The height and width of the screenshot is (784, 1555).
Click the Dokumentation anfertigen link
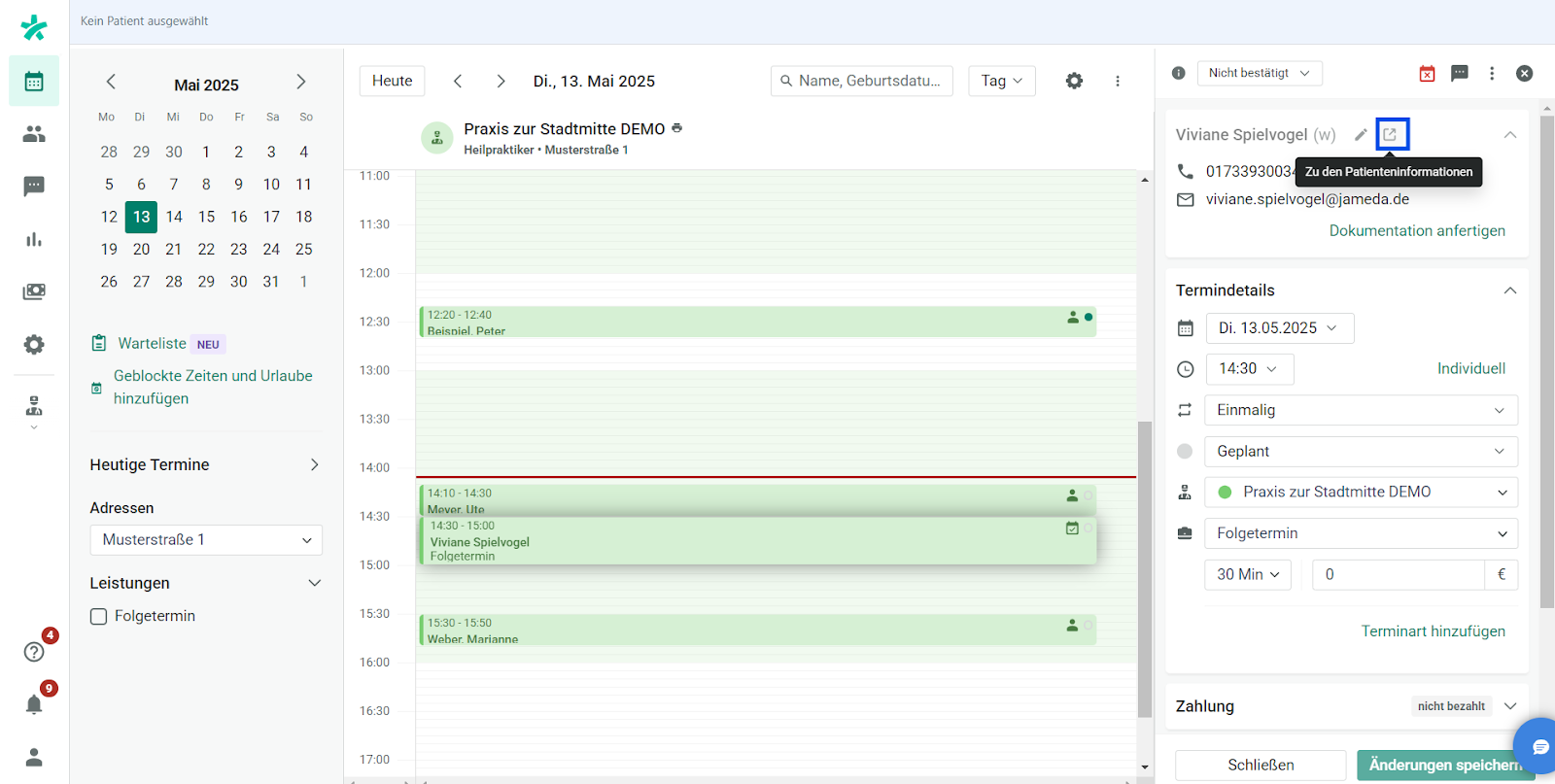pyautogui.click(x=1416, y=230)
